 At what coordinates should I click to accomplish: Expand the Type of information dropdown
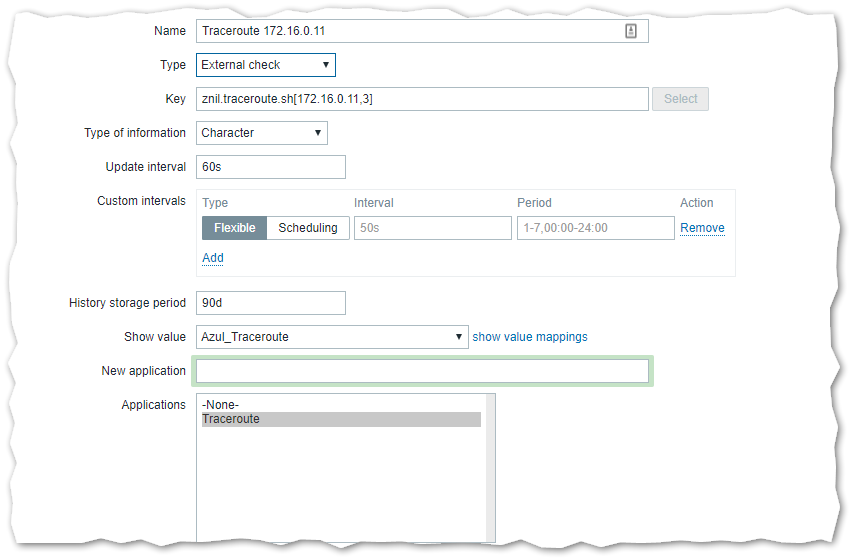pyautogui.click(x=261, y=133)
